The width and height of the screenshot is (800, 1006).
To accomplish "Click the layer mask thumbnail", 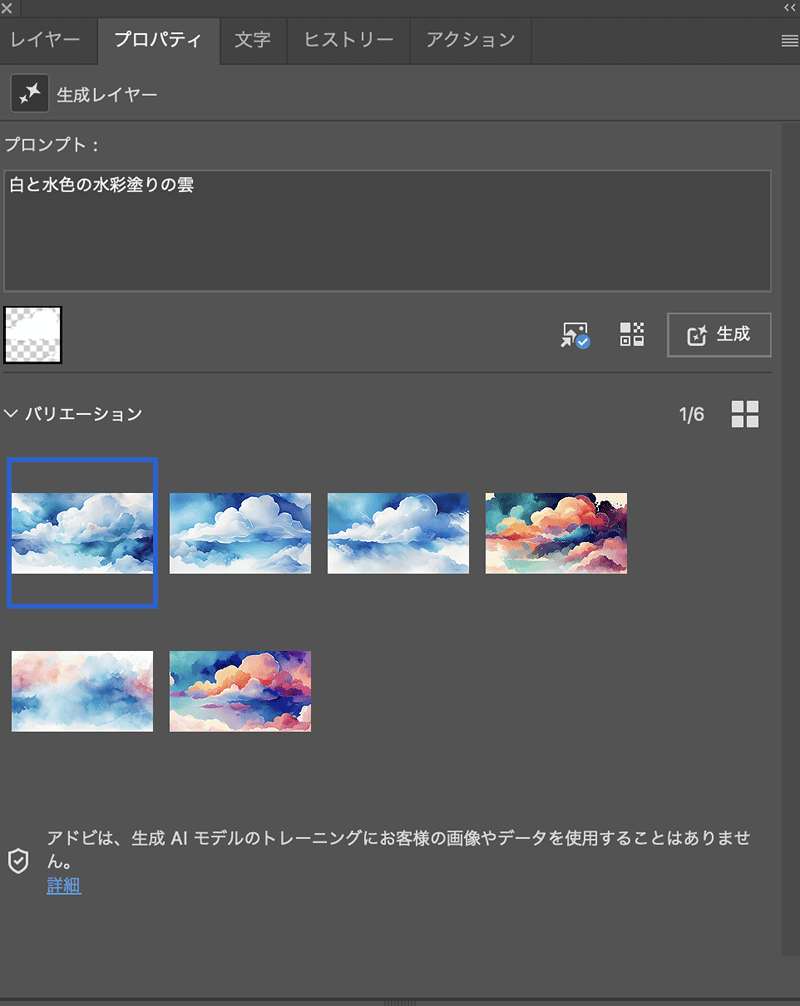I will point(33,335).
